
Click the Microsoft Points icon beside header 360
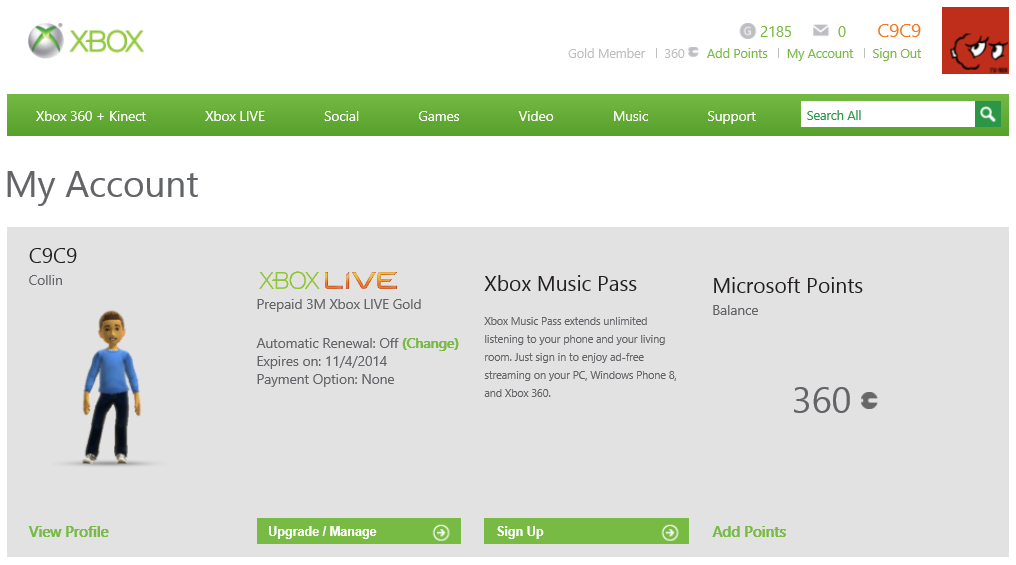[693, 52]
